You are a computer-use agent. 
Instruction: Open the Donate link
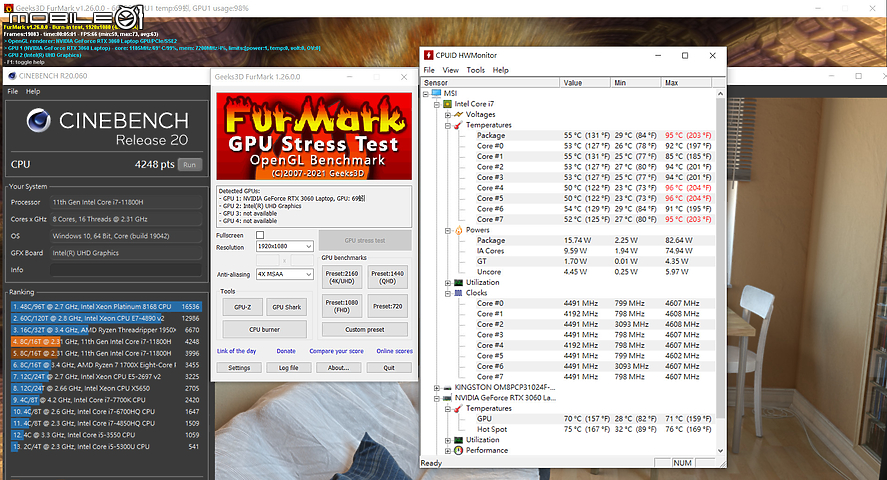(x=286, y=351)
